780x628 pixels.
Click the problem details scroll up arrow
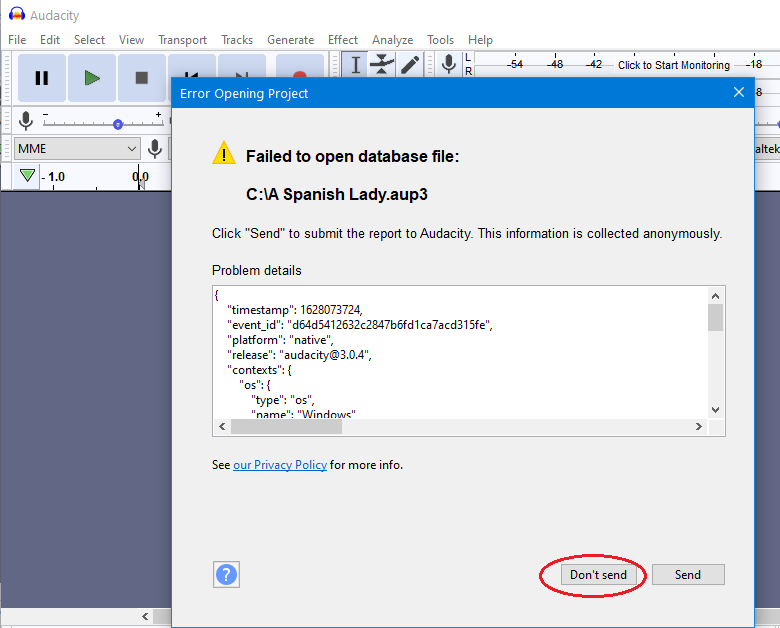[715, 296]
